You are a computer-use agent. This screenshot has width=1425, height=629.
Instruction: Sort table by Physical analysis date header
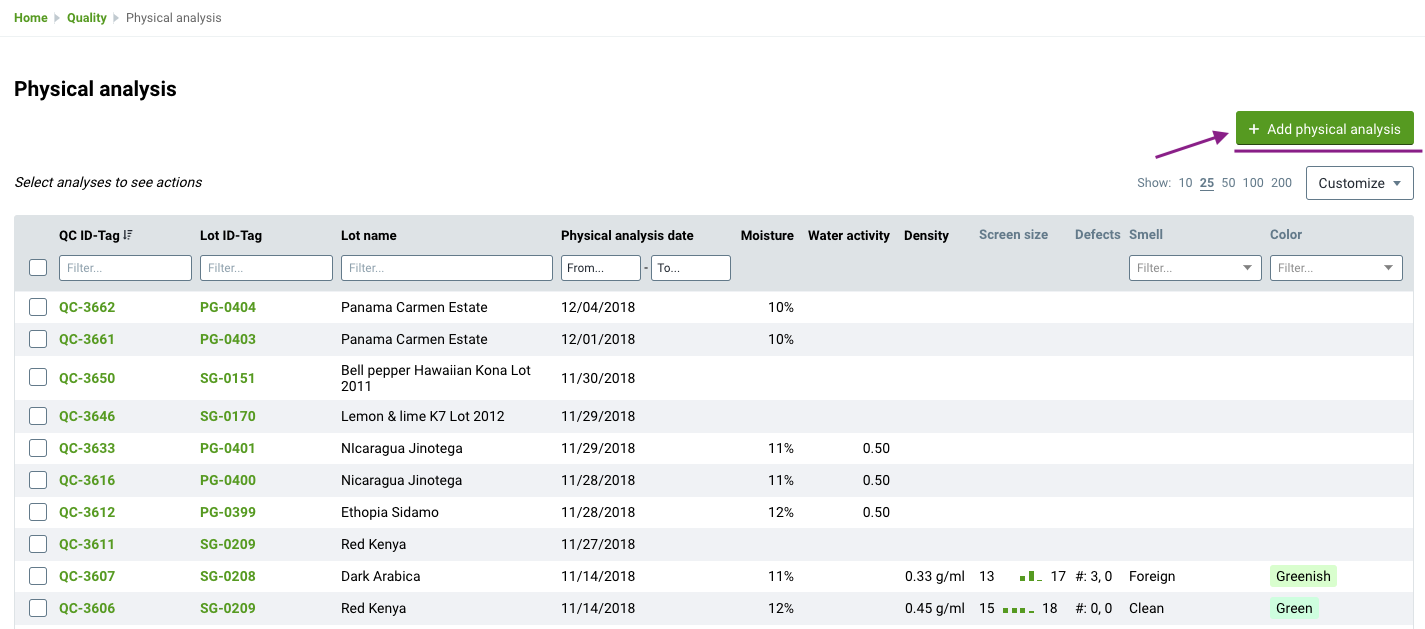tap(627, 236)
